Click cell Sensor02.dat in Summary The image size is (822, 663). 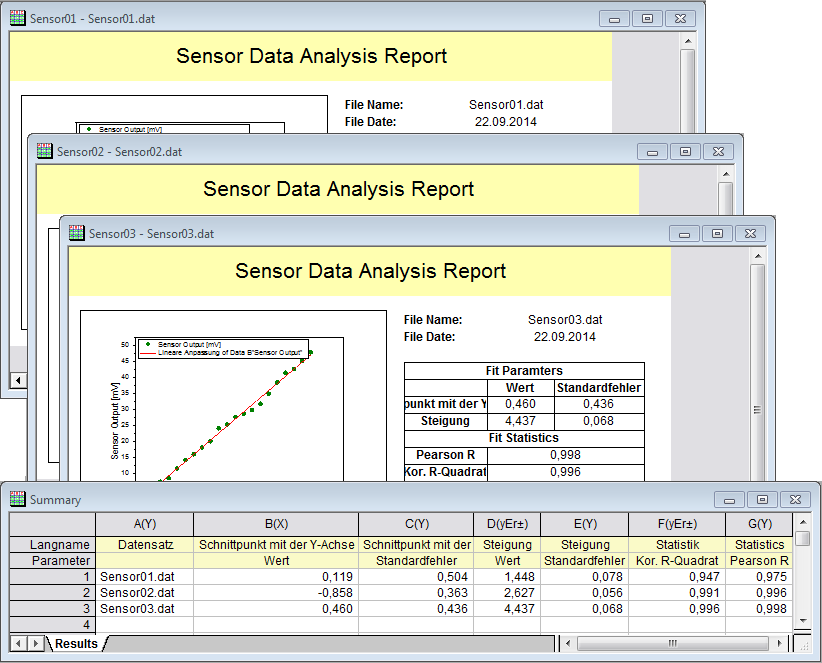(x=145, y=593)
